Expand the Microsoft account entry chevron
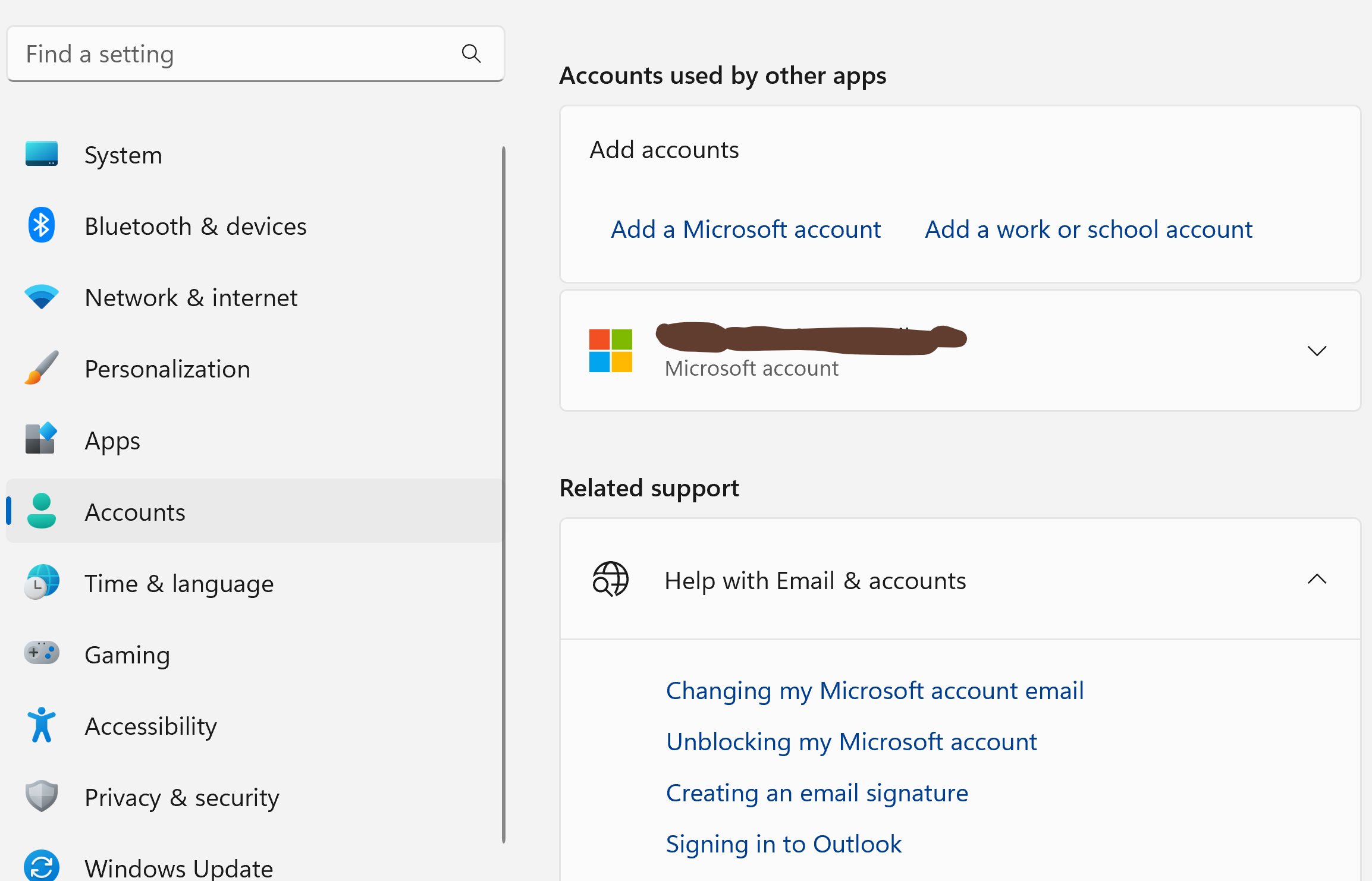Viewport: 1372px width, 881px height. click(1317, 351)
